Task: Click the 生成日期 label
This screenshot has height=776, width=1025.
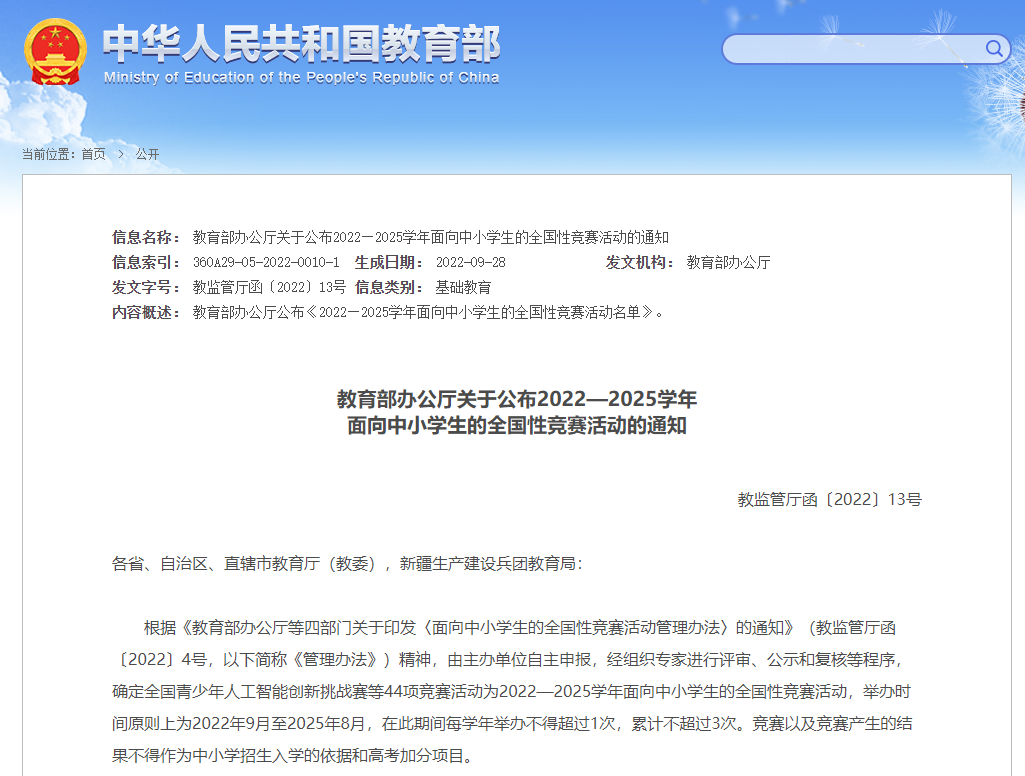Action: point(388,262)
